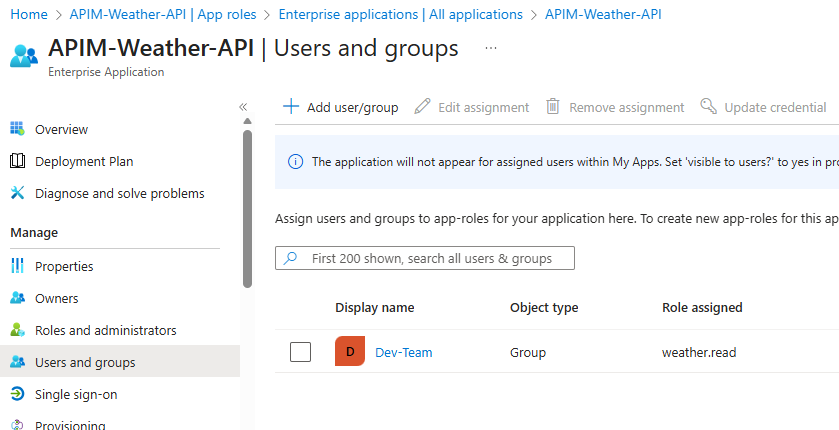Go to APIM-Weather-API | App roles breadcrumb
The width and height of the screenshot is (839, 430).
[x=163, y=14]
